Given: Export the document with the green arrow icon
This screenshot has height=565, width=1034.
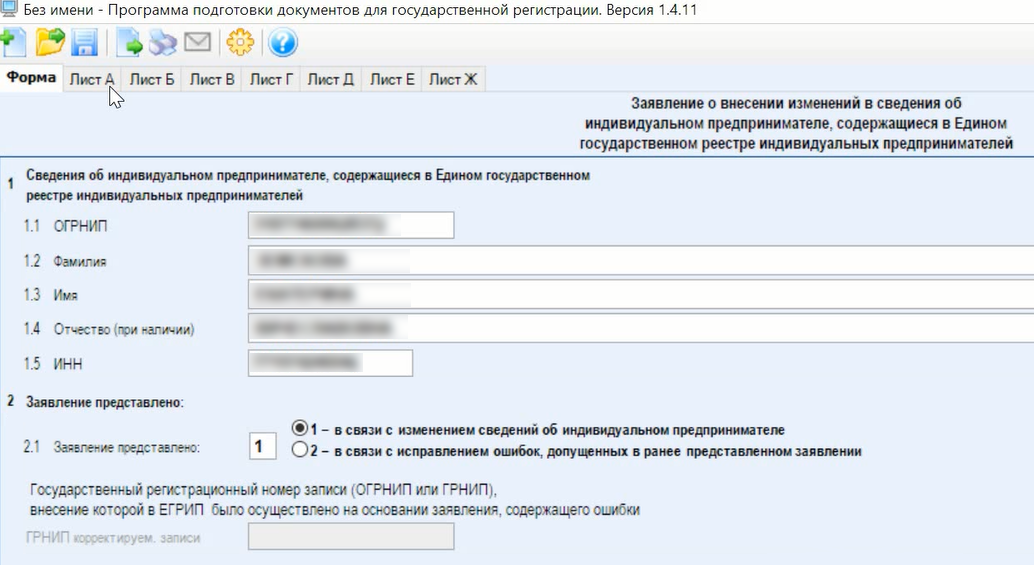Looking at the screenshot, I should coord(129,42).
